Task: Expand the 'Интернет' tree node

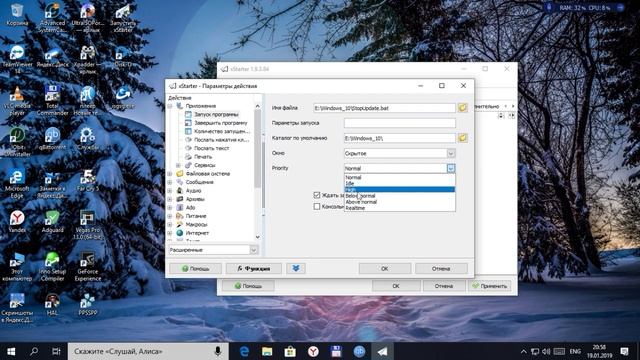Action: point(170,233)
